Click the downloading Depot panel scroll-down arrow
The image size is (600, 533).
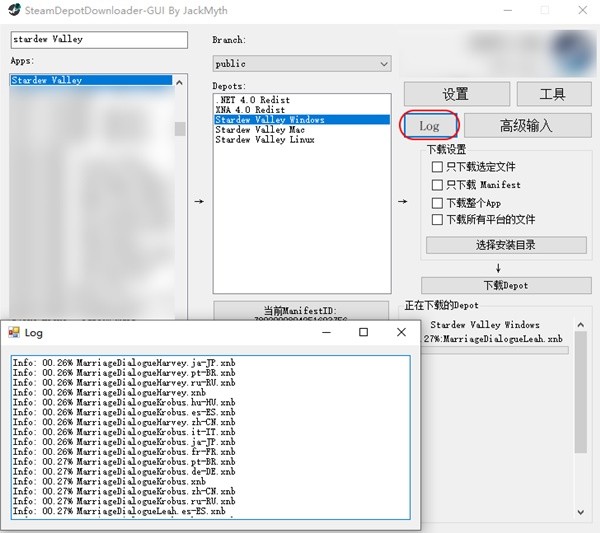click(x=580, y=512)
